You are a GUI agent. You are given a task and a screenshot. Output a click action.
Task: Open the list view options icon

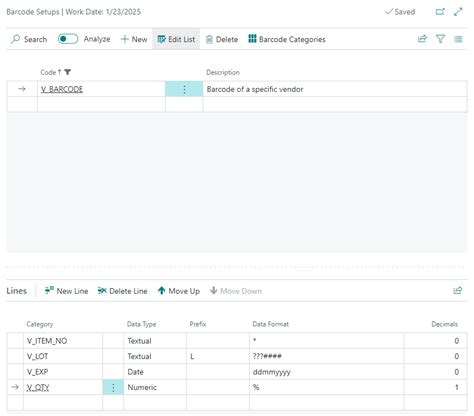(x=458, y=39)
